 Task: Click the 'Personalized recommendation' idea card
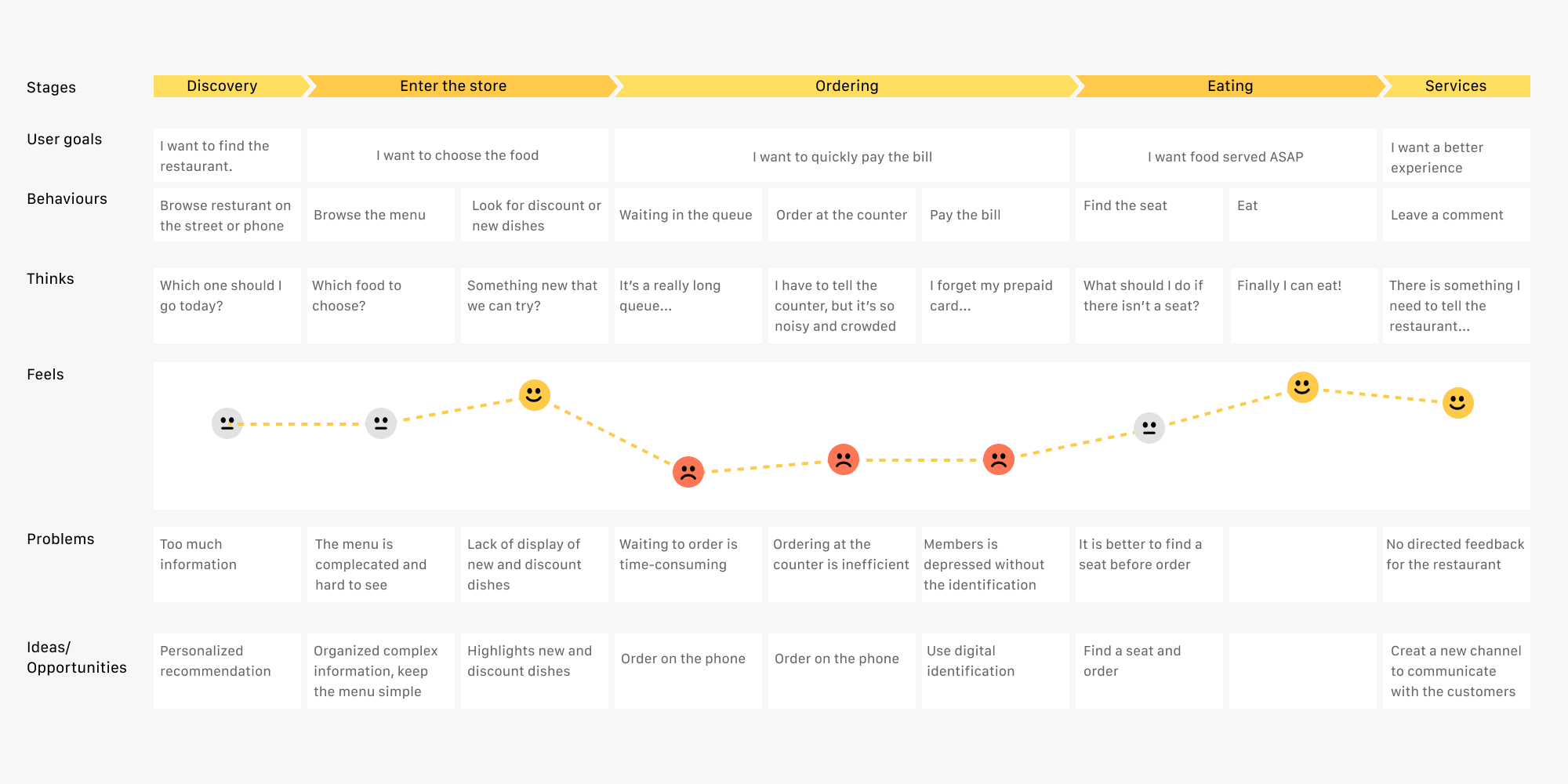point(227,670)
